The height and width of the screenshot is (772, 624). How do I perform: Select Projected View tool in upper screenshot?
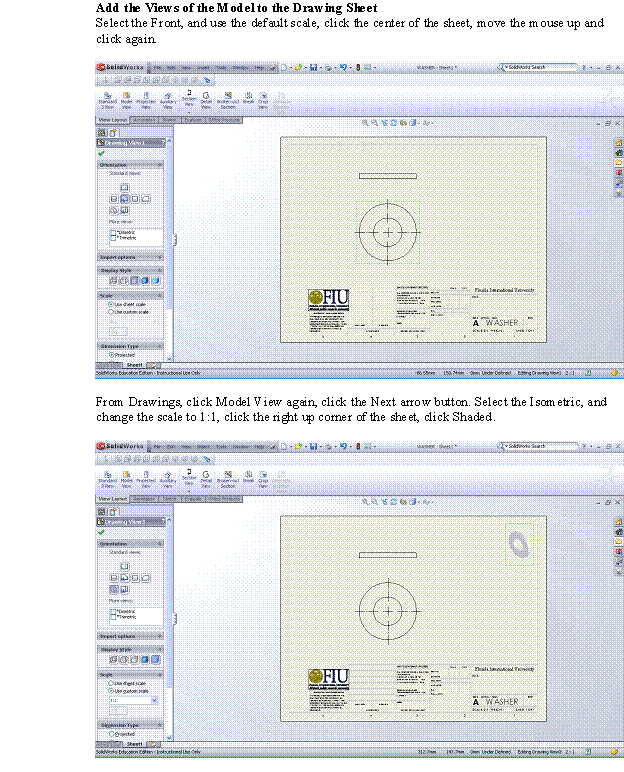(x=146, y=100)
